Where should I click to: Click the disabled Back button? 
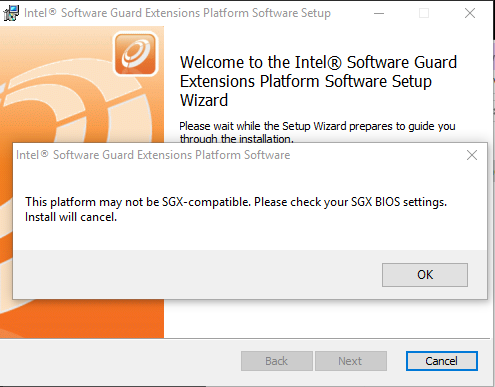277,361
